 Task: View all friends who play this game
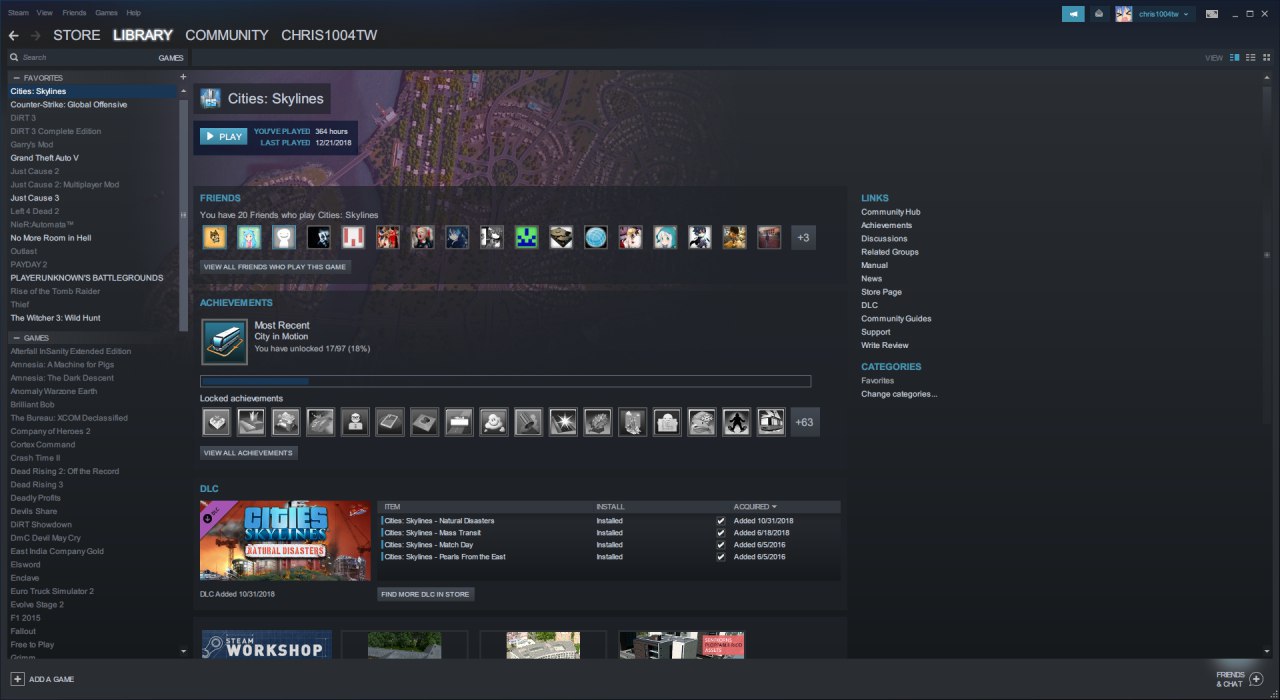(275, 267)
